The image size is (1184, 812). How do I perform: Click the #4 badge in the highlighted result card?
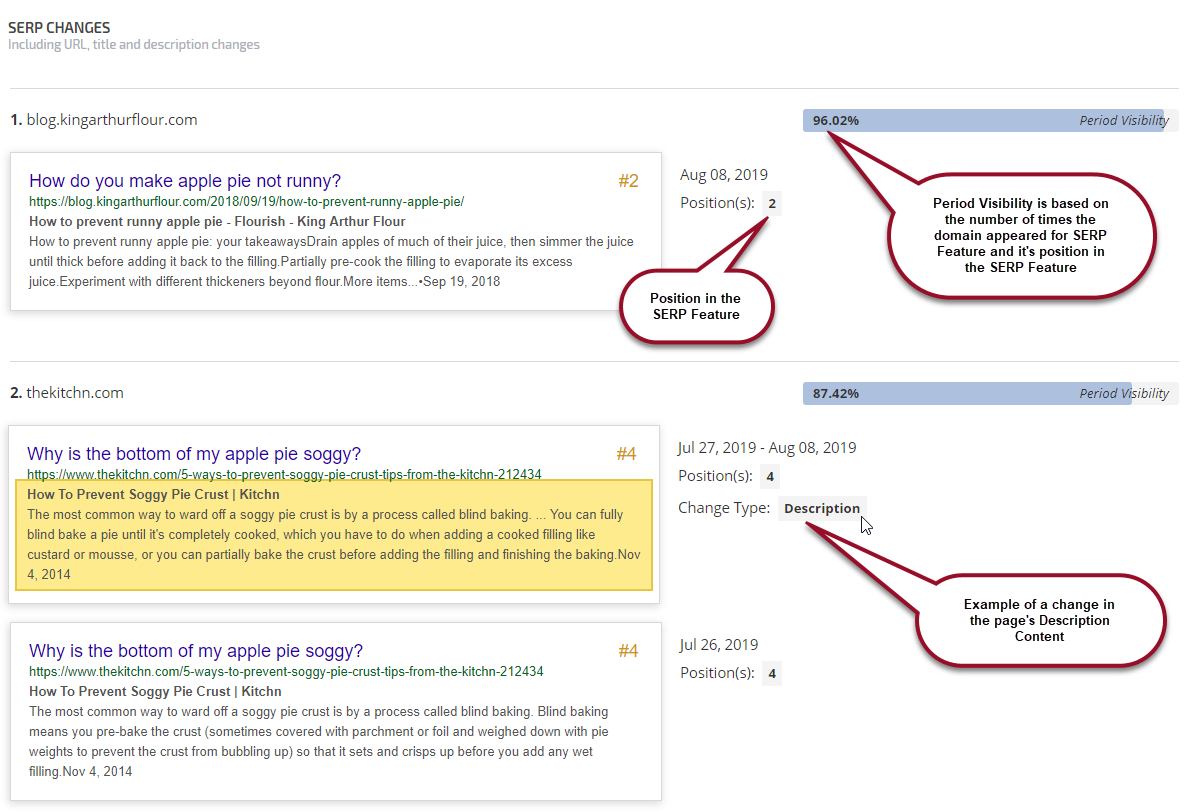tap(626, 454)
